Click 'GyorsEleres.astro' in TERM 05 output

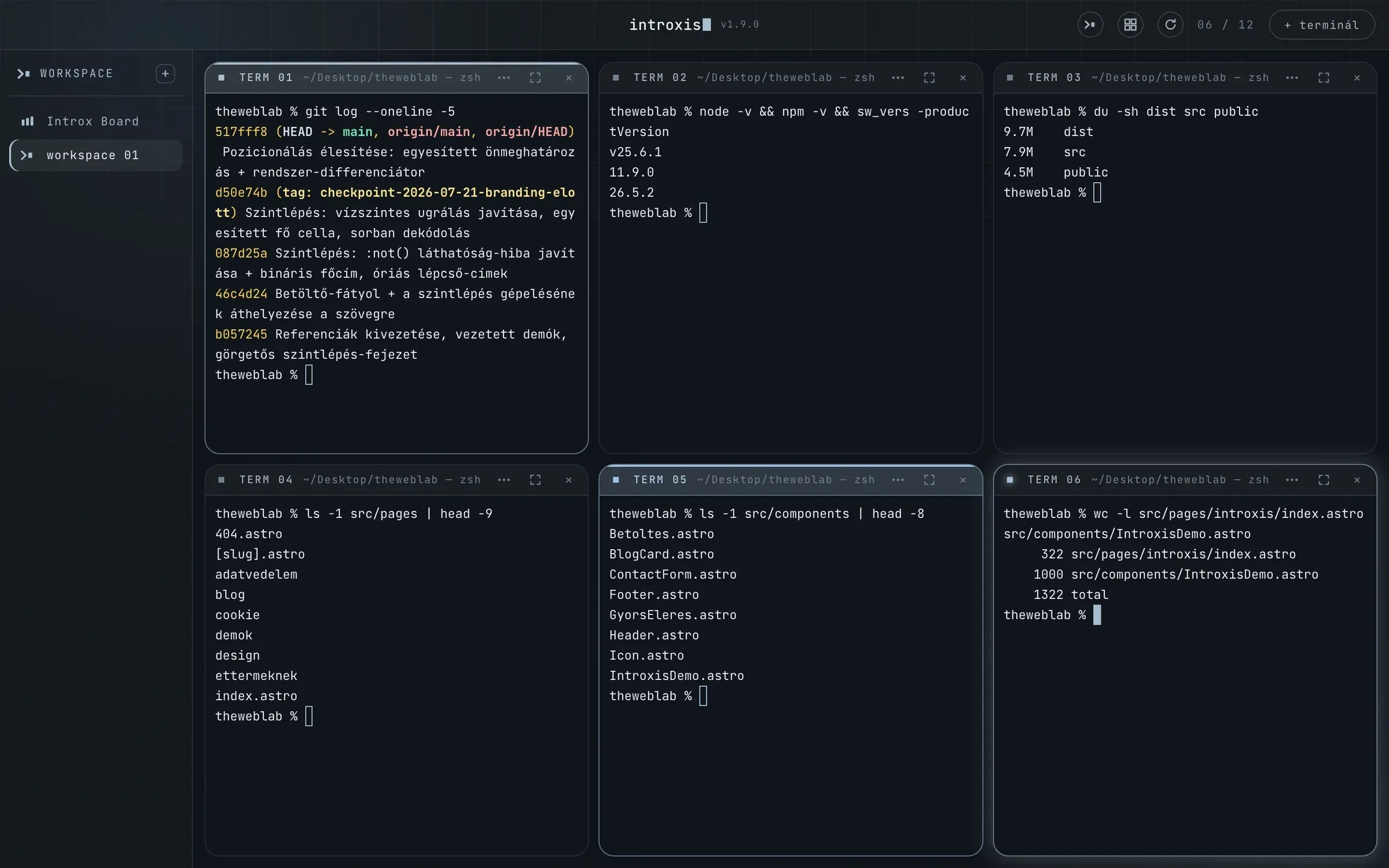coord(673,615)
